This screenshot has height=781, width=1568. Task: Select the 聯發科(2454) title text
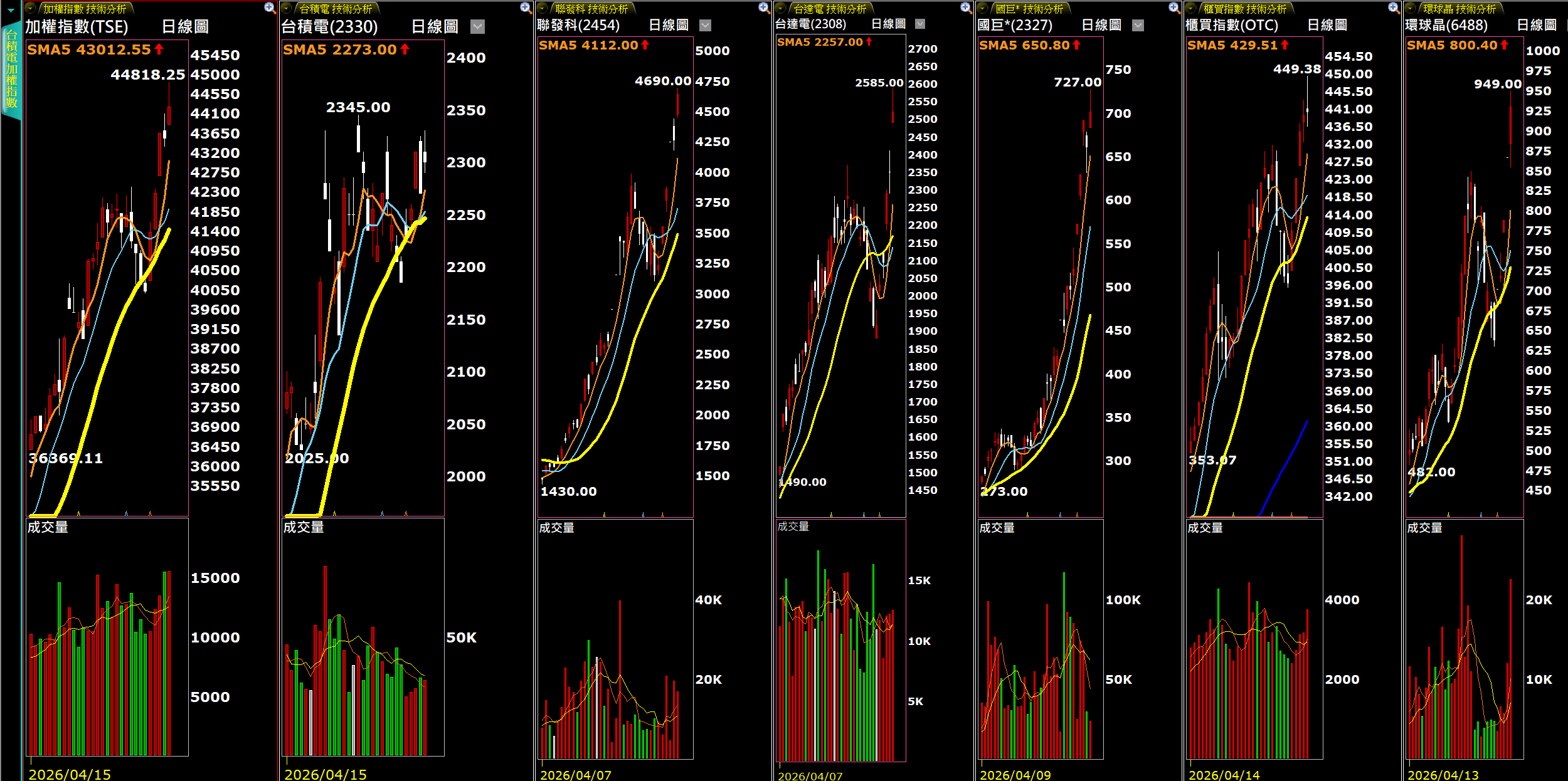pyautogui.click(x=578, y=25)
